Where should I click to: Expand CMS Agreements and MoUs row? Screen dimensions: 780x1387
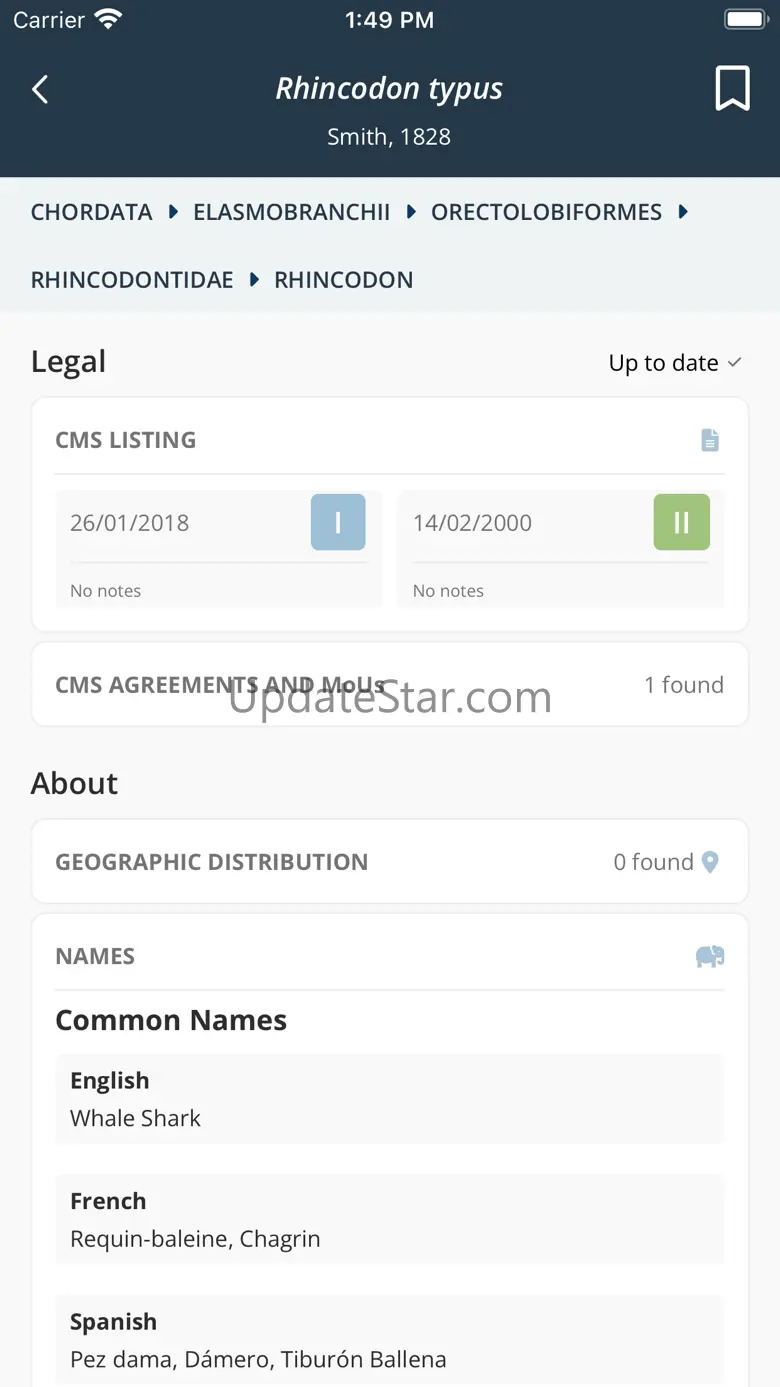390,685
